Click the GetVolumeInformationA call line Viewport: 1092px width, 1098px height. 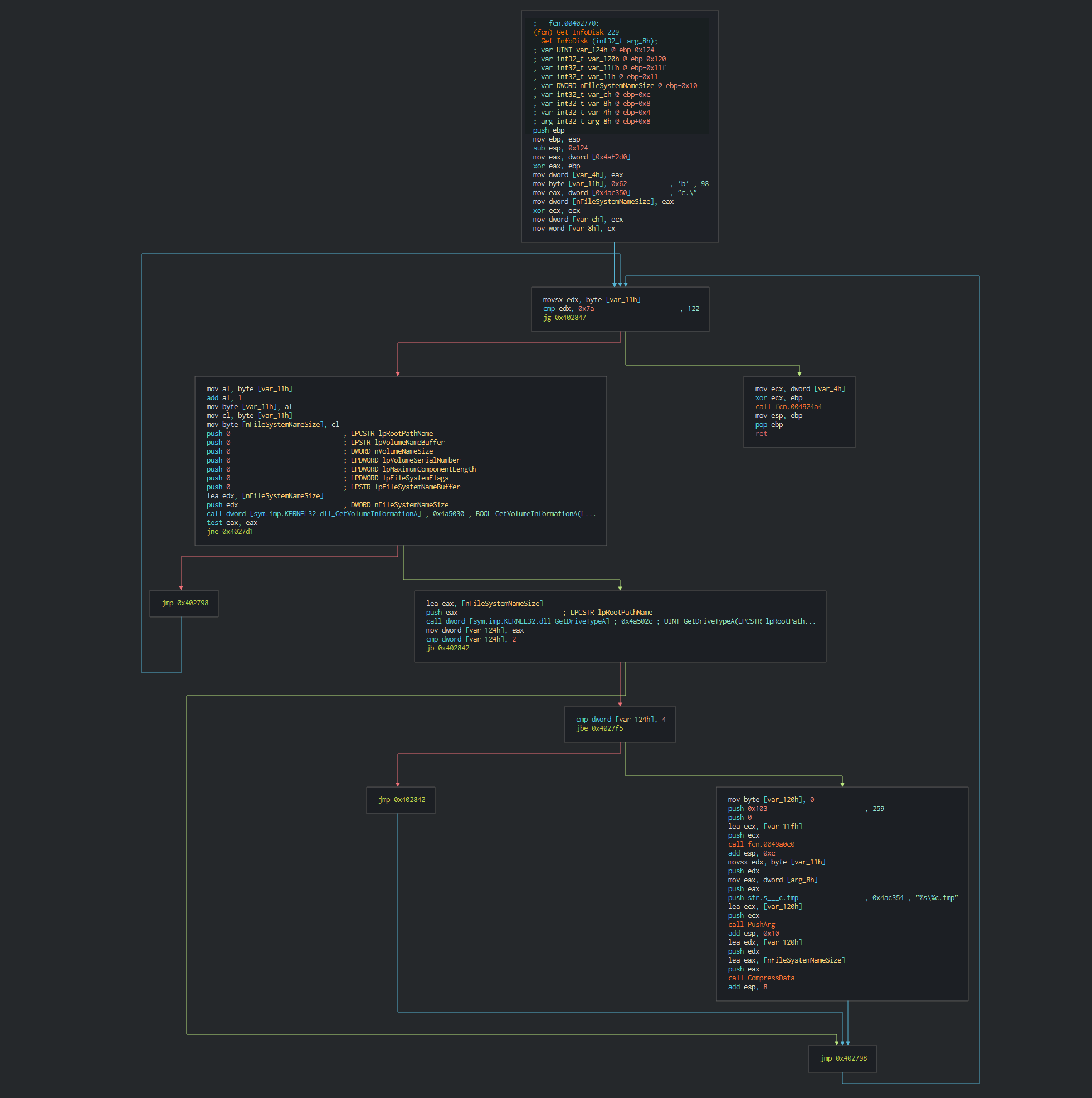pos(401,514)
